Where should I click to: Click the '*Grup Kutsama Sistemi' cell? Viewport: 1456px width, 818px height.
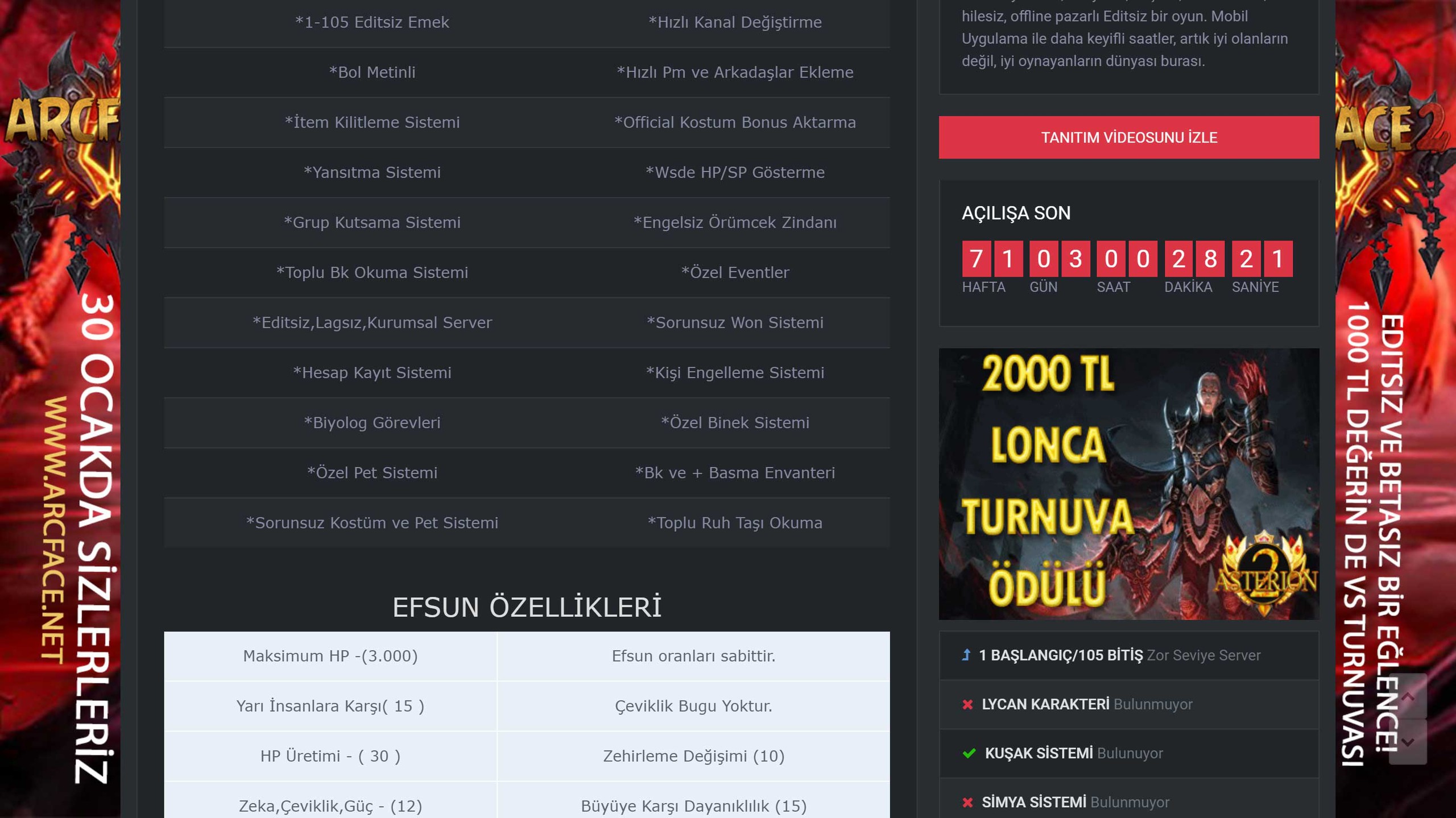tap(372, 222)
